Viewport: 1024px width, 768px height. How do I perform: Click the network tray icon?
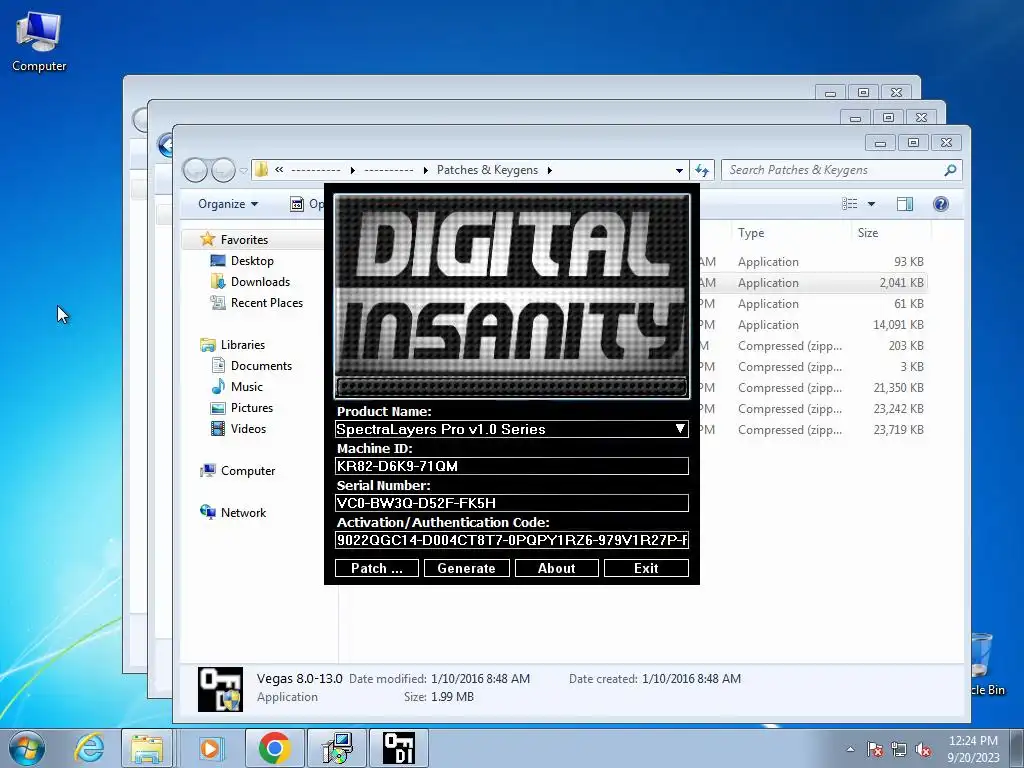(899, 749)
